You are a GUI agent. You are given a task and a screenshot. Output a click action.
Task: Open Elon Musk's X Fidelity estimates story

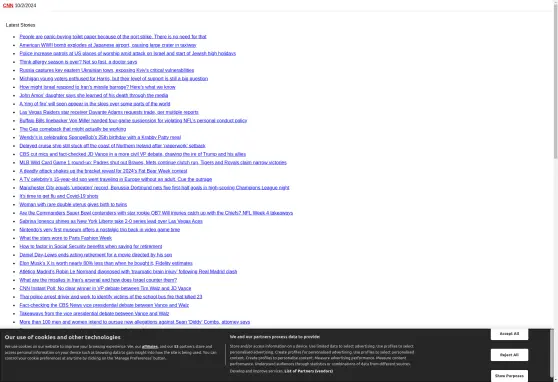(106, 263)
